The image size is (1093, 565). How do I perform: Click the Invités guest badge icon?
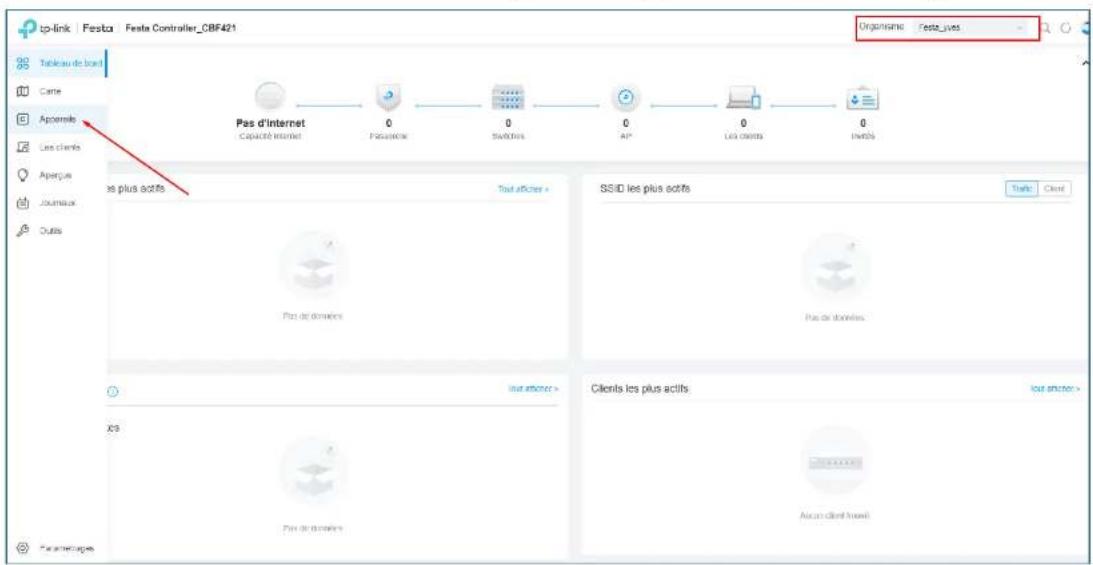862,99
